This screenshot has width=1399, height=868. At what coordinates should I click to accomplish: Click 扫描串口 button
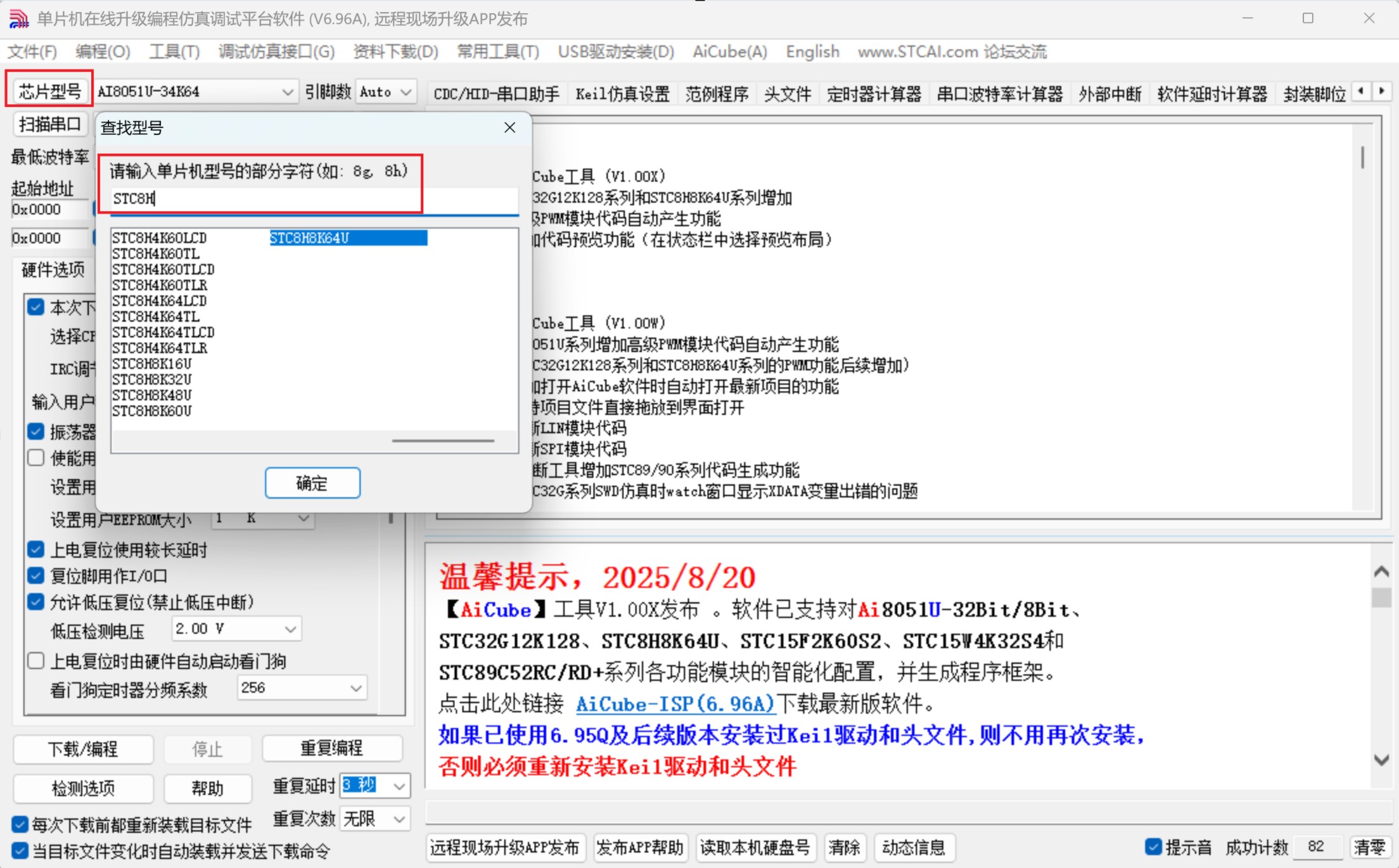(x=49, y=124)
